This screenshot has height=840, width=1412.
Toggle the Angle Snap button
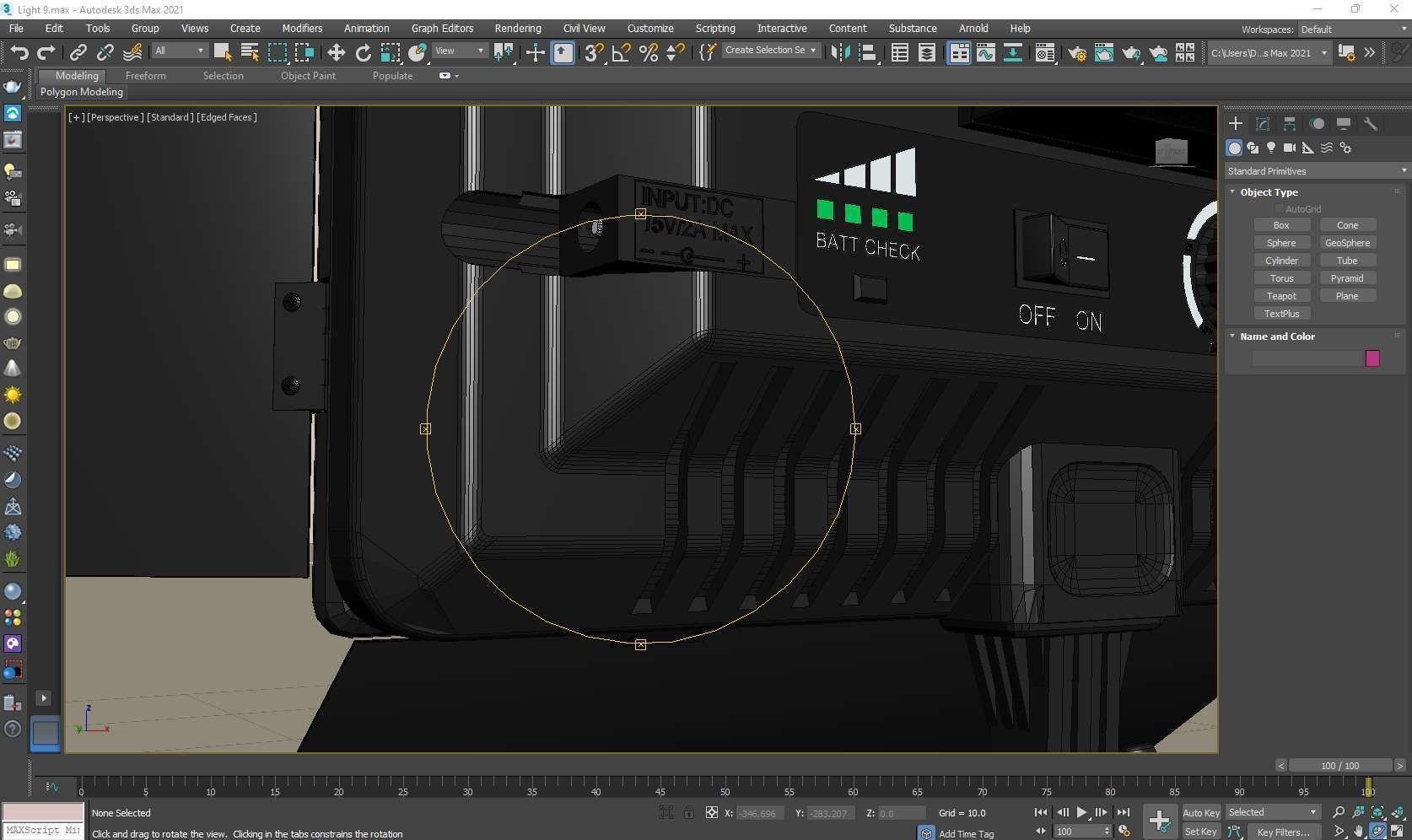pyautogui.click(x=621, y=52)
